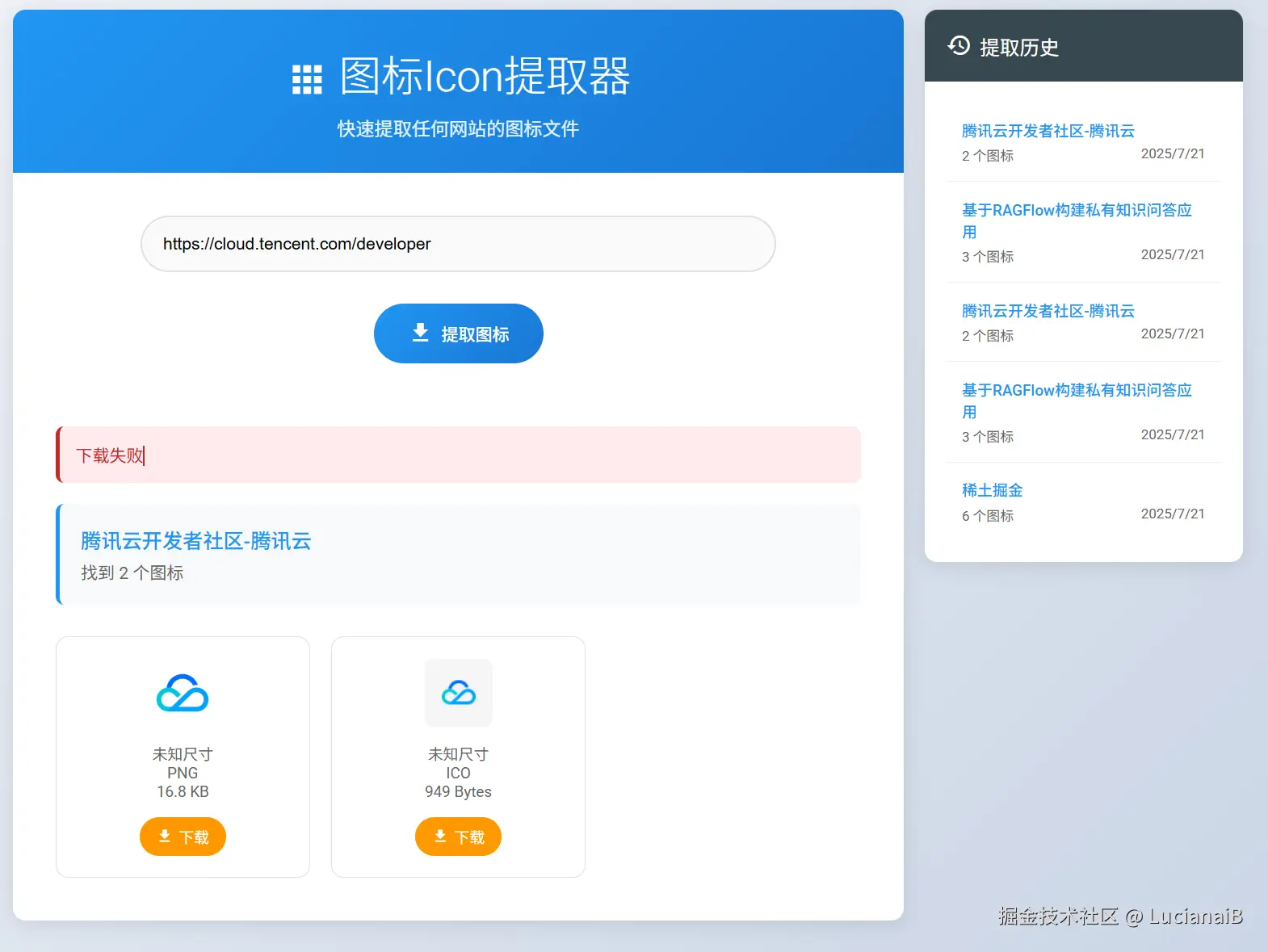Click the PNG format label
Image resolution: width=1268 pixels, height=952 pixels.
click(x=183, y=773)
